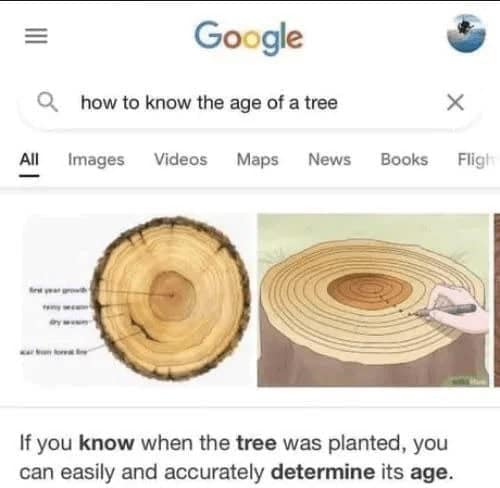Open the Maps tab

(257, 160)
